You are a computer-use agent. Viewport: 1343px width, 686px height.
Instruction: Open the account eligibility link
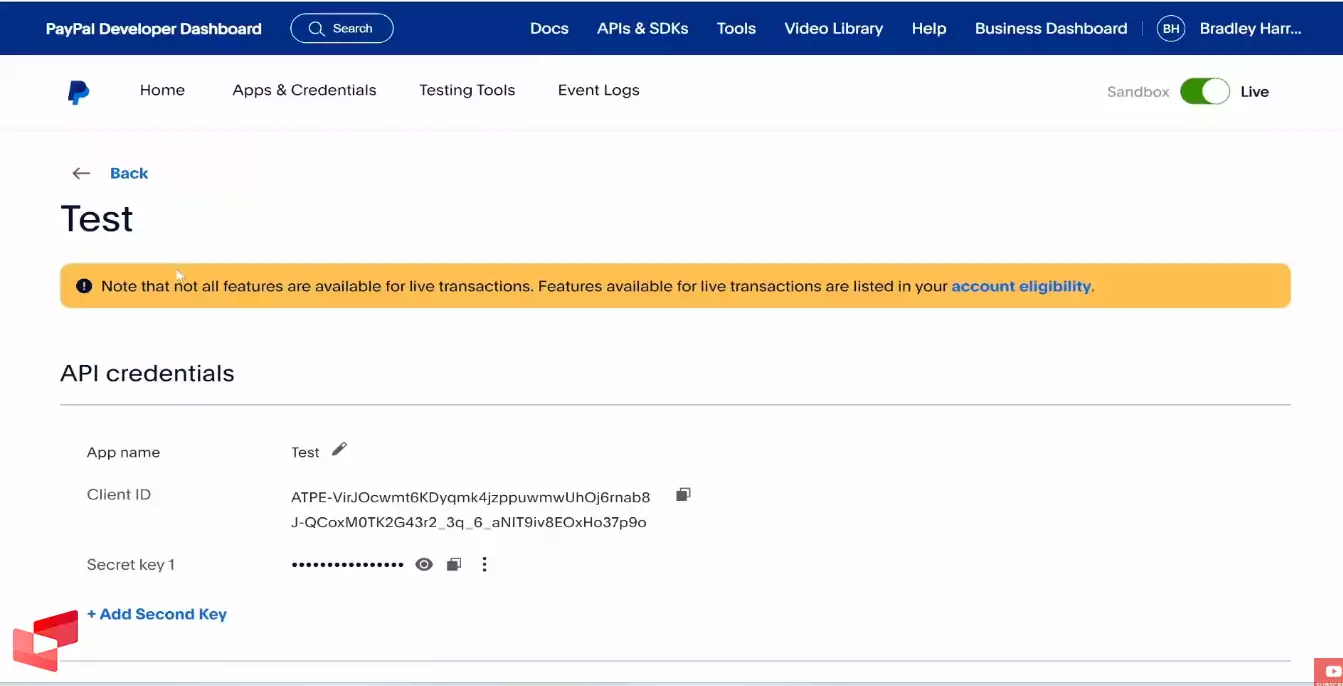[x=1020, y=286]
